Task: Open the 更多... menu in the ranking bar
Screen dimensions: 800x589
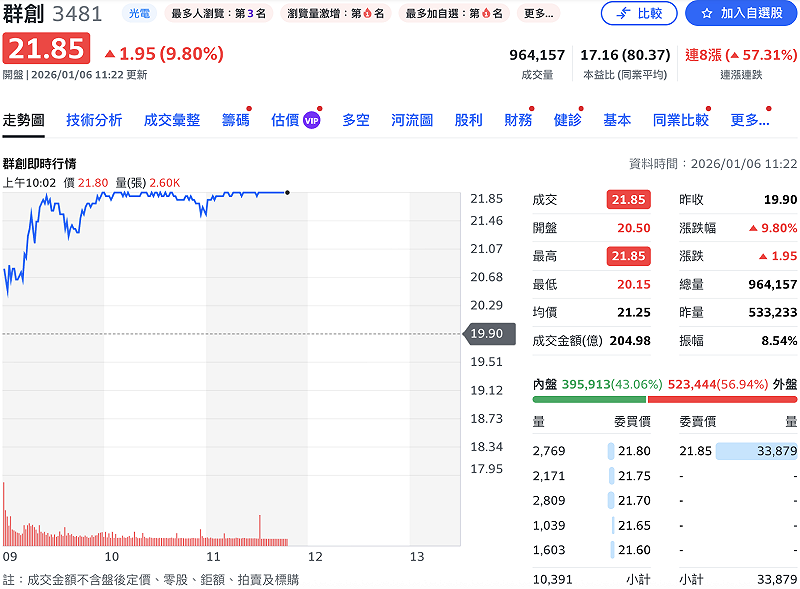Action: (540, 14)
